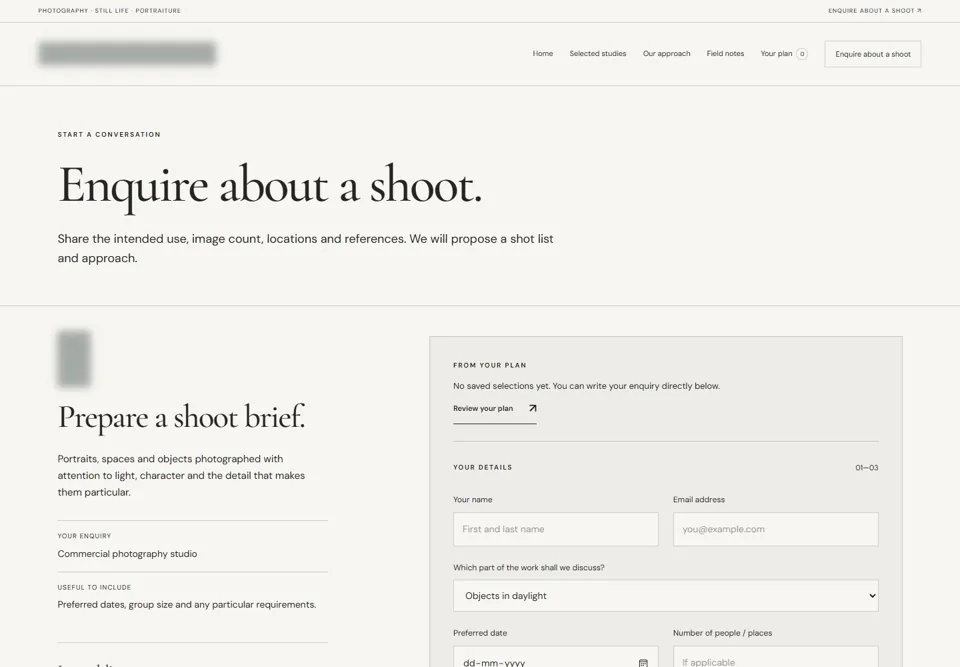Focus the Email address input field
This screenshot has height=667, width=960.
point(776,529)
